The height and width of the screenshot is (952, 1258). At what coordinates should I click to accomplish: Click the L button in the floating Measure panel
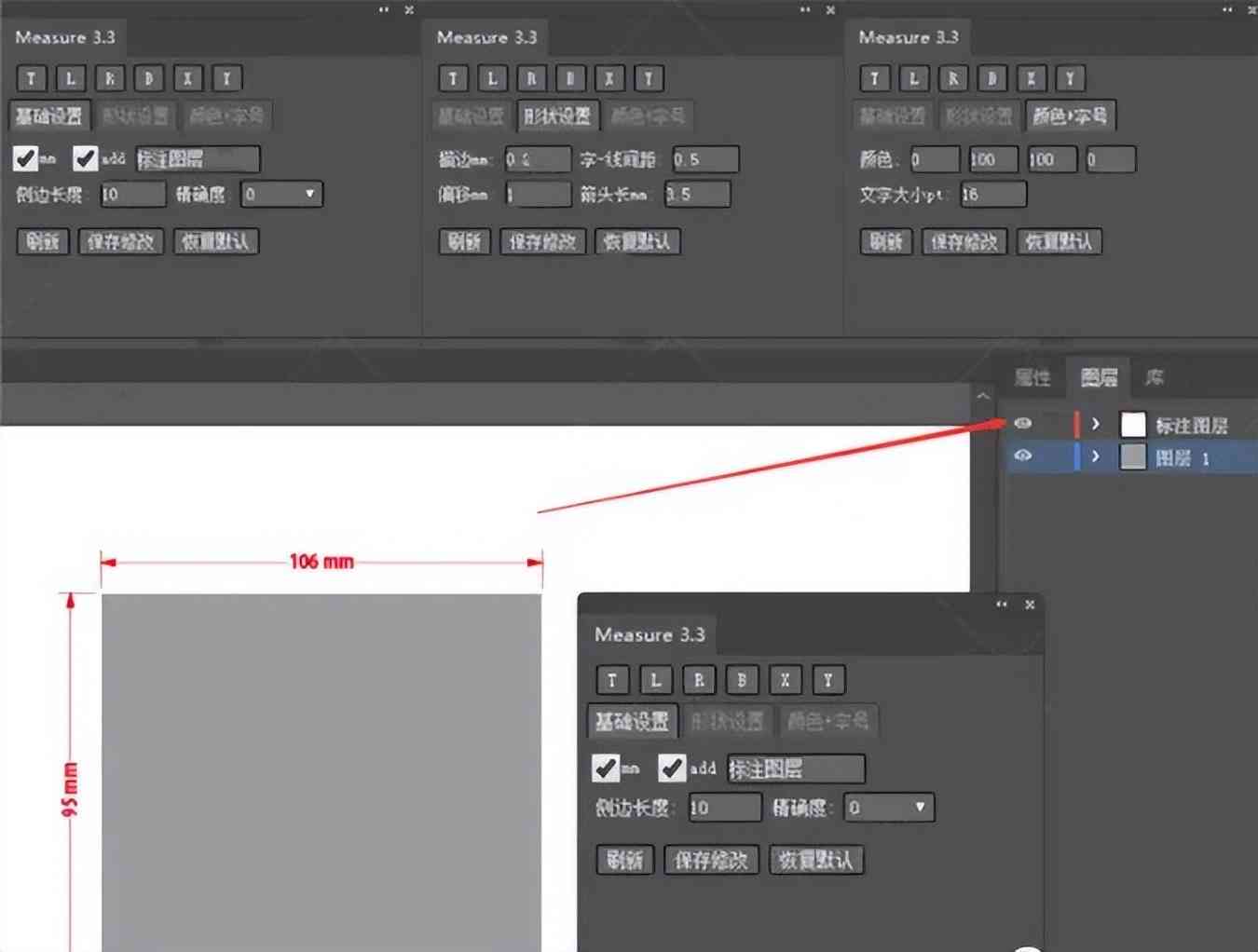tap(655, 680)
